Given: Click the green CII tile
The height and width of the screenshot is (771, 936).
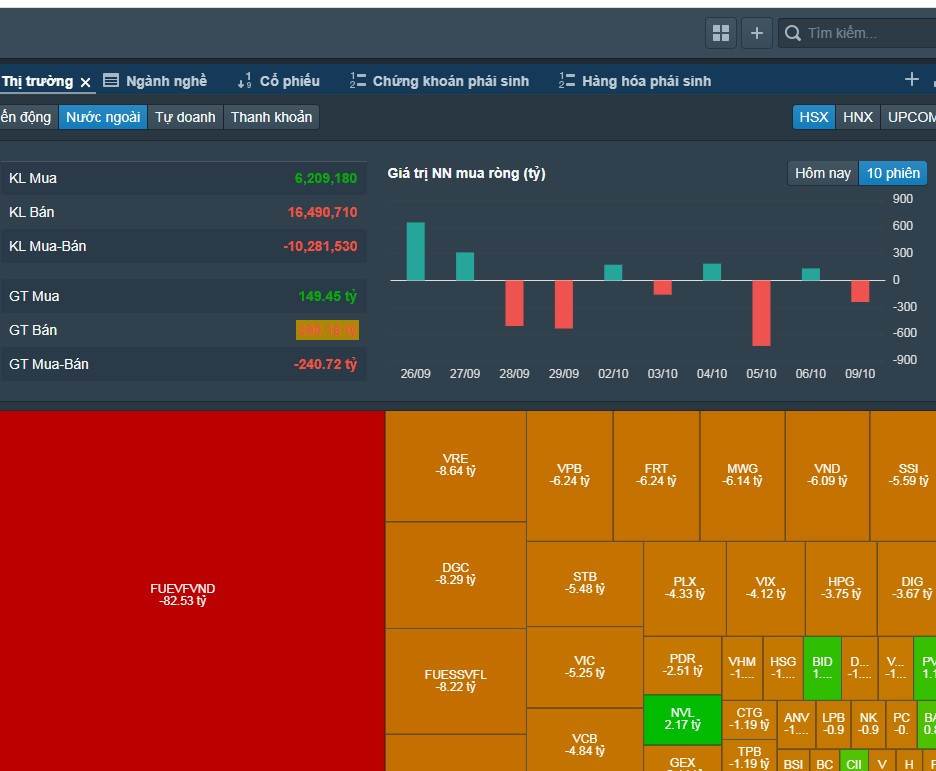Looking at the screenshot, I should pos(854,761).
